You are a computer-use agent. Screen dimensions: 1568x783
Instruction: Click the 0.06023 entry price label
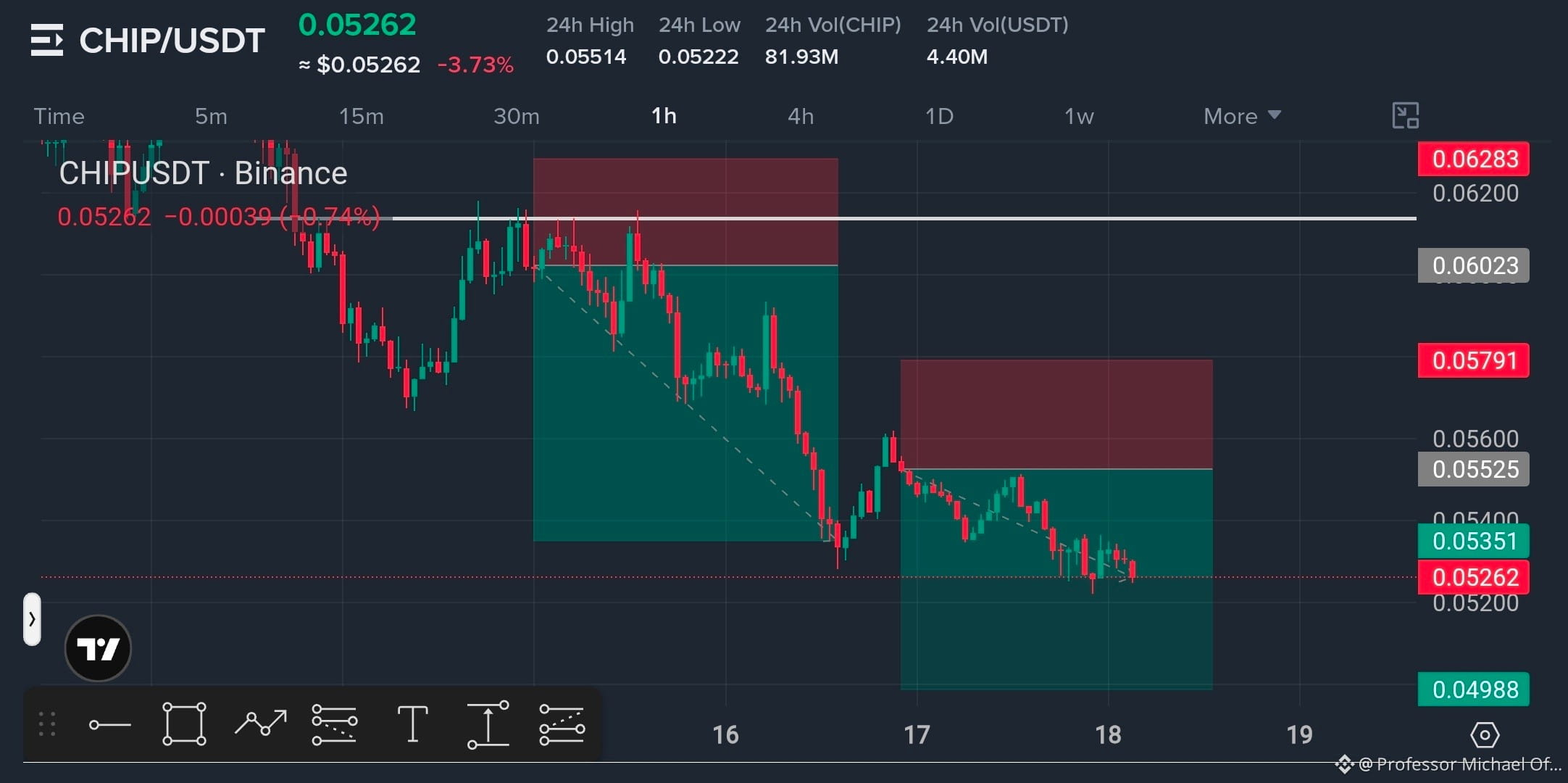[1474, 265]
